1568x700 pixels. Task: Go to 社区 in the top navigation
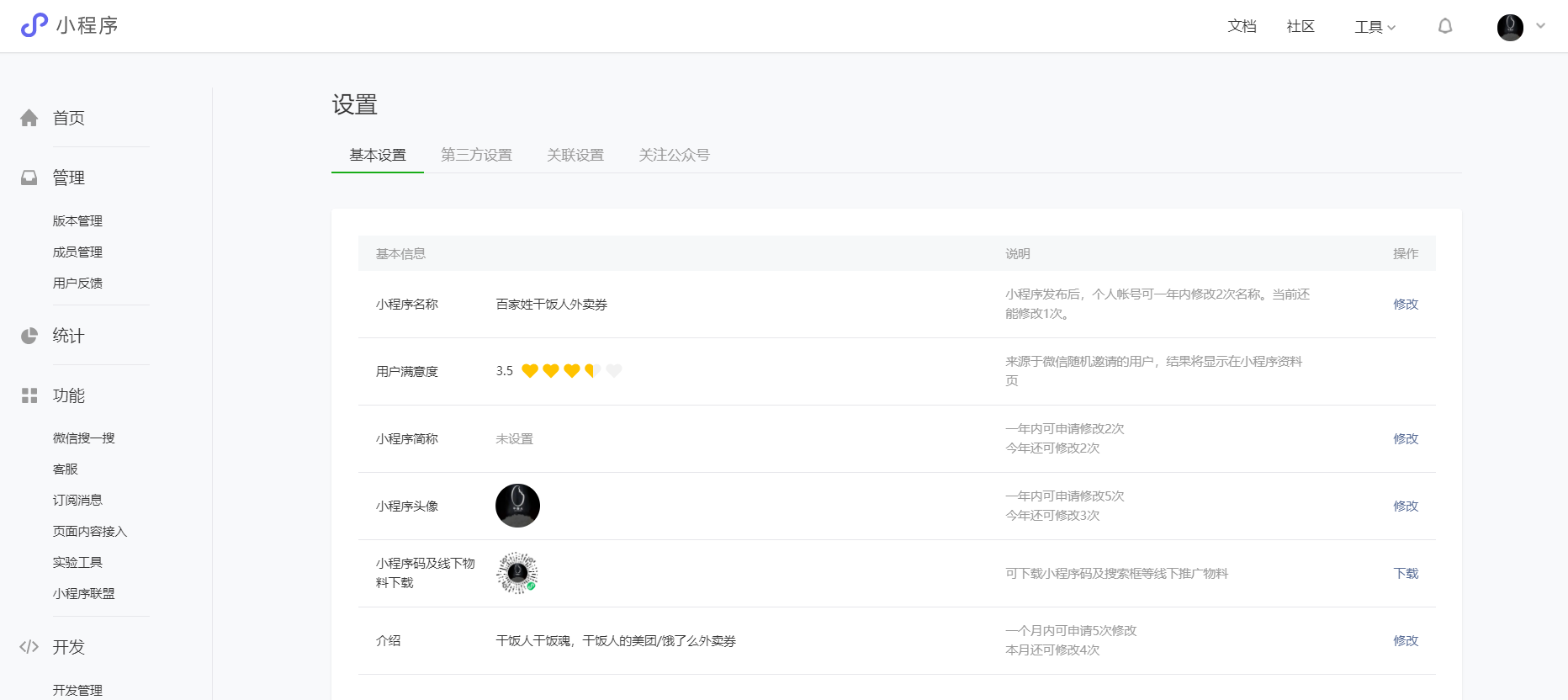tap(1300, 26)
